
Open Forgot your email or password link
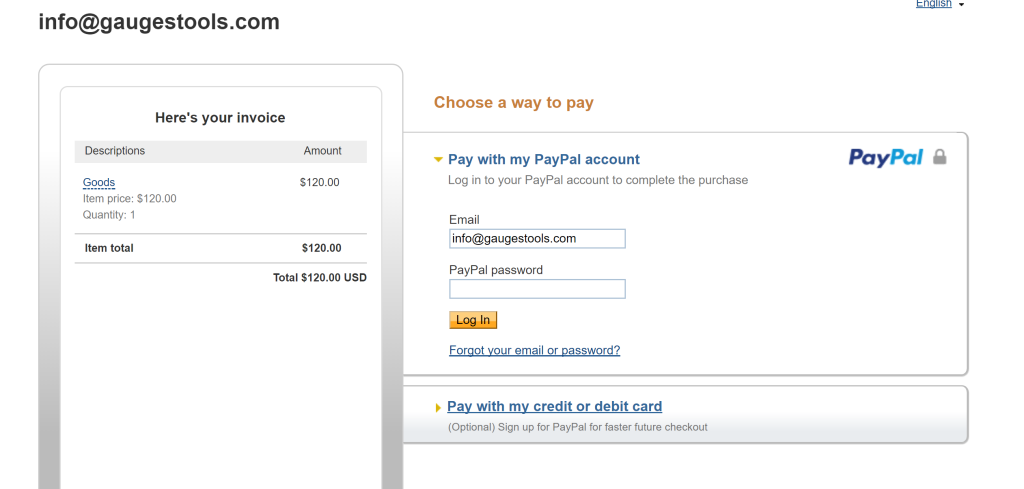(x=534, y=351)
